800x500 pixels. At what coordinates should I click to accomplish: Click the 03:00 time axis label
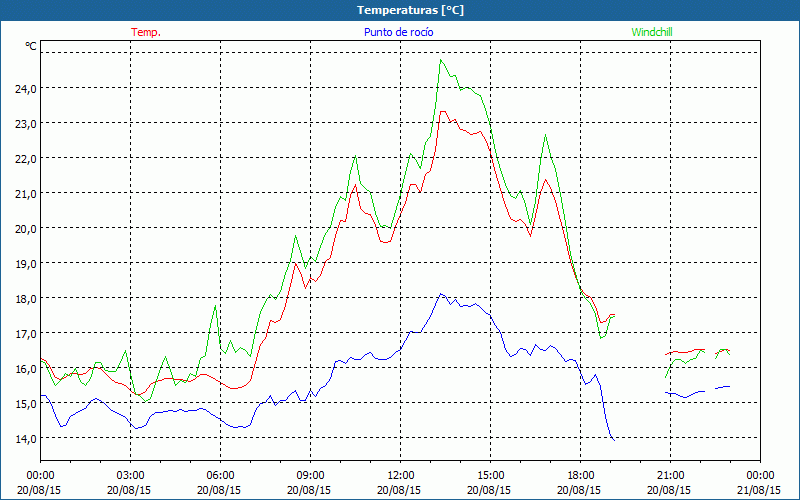(130, 476)
